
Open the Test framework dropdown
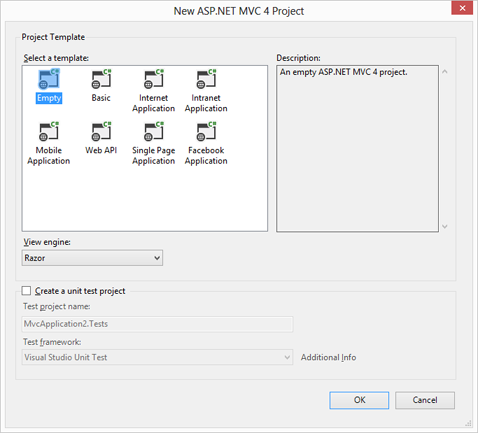point(157,357)
